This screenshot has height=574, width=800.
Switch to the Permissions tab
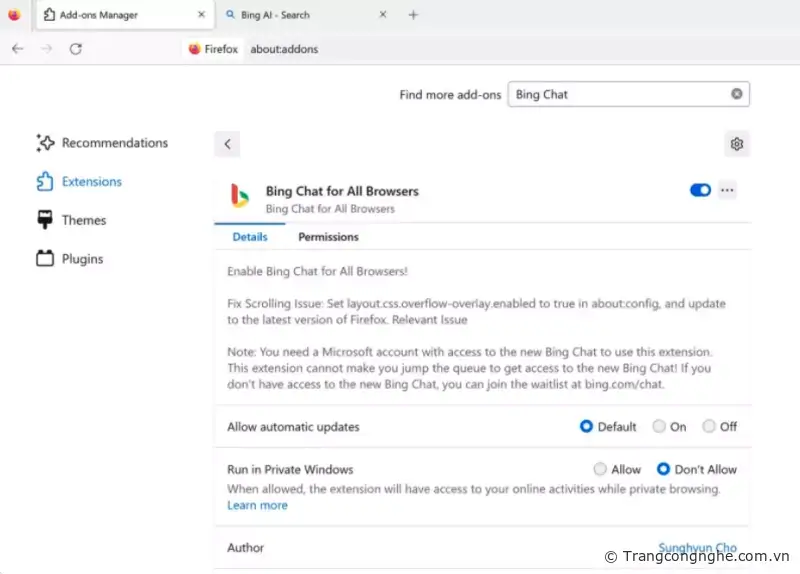pyautogui.click(x=328, y=237)
